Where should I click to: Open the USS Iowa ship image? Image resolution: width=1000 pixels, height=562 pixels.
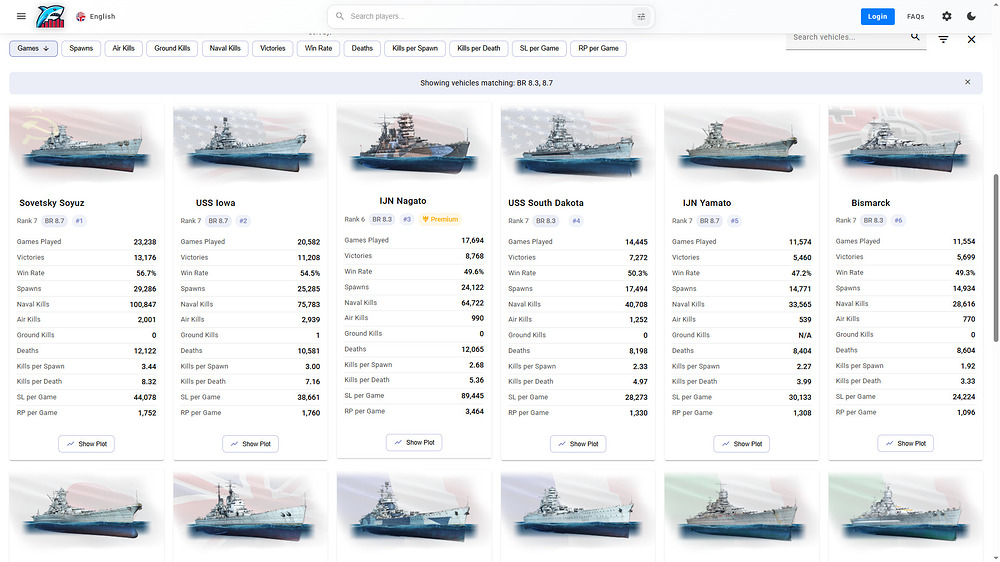[251, 145]
